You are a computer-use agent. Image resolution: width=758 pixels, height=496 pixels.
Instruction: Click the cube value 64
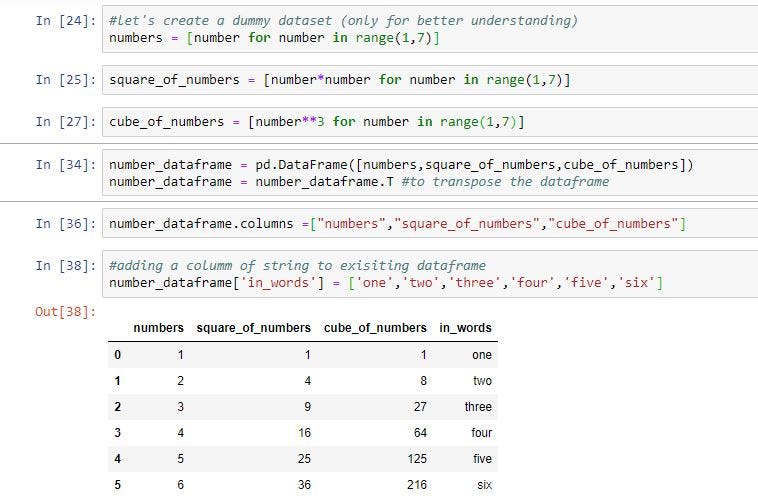click(x=420, y=433)
